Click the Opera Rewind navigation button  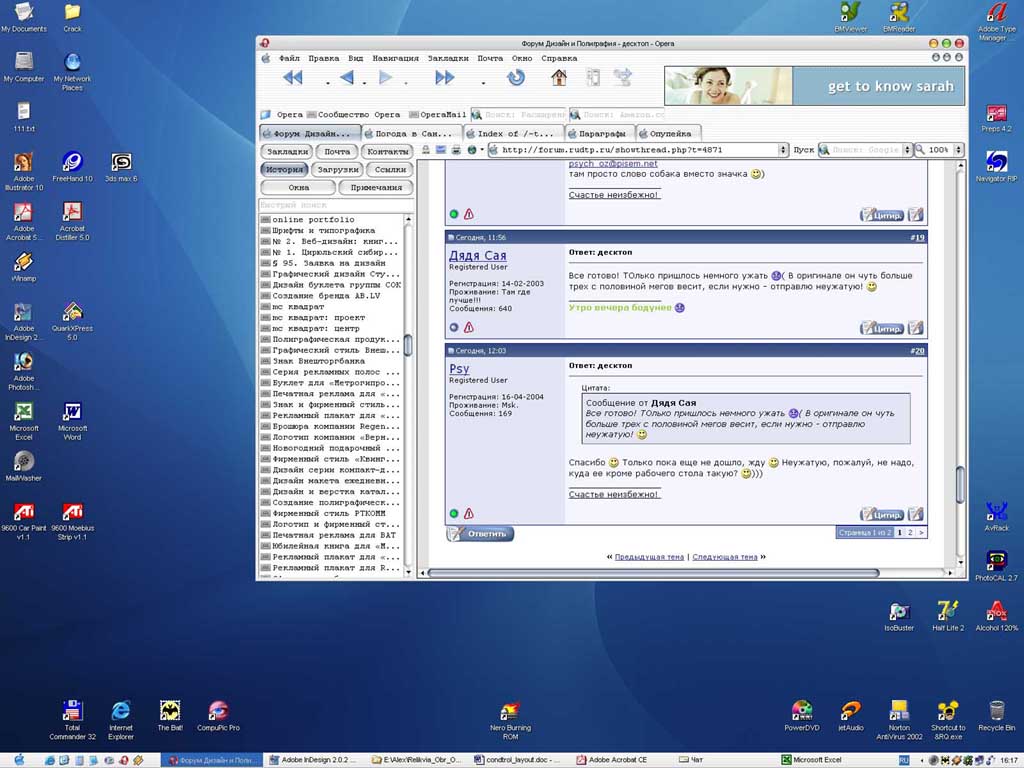[x=293, y=78]
